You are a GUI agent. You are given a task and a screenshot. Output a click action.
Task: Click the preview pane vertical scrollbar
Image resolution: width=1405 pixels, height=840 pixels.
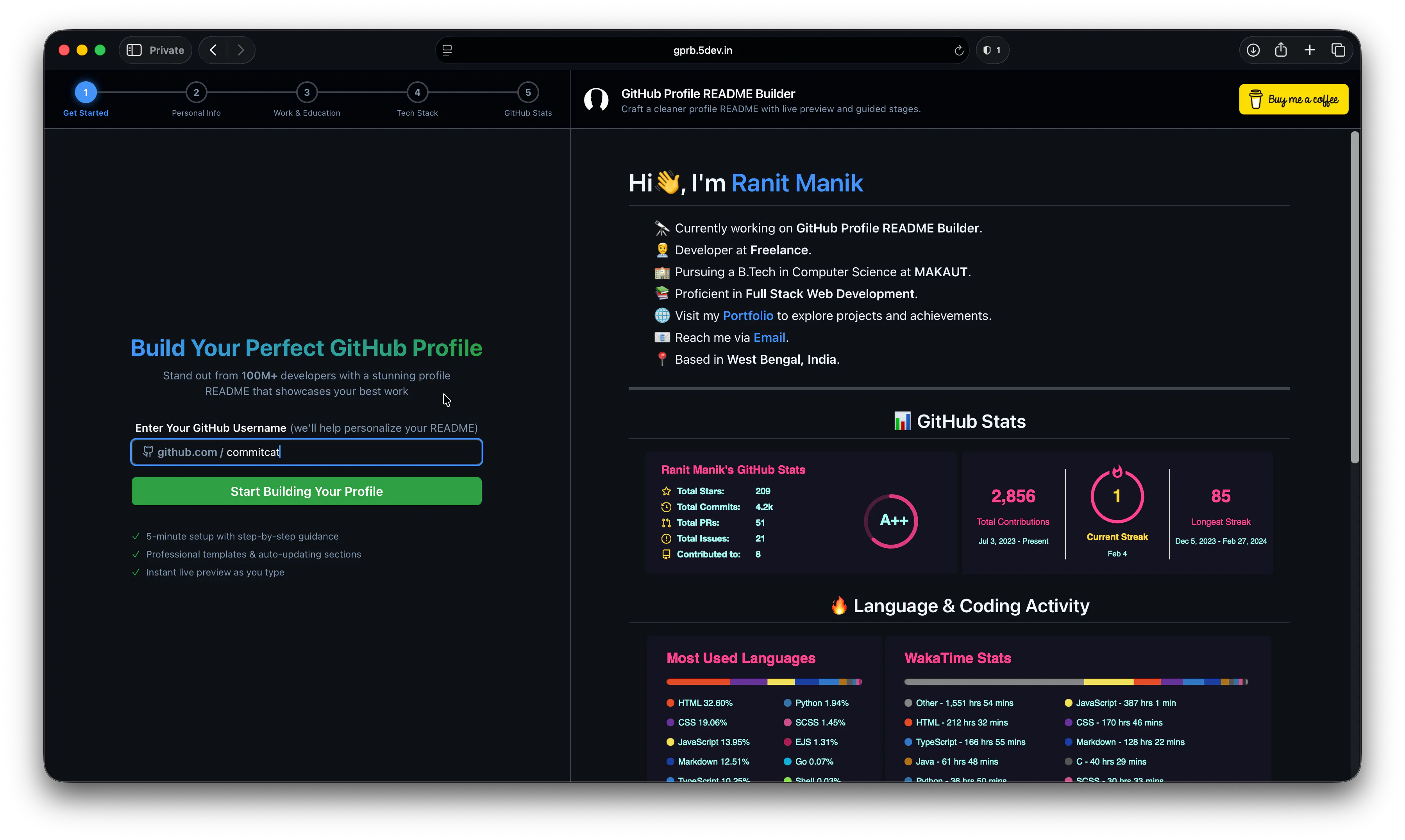(x=1355, y=297)
